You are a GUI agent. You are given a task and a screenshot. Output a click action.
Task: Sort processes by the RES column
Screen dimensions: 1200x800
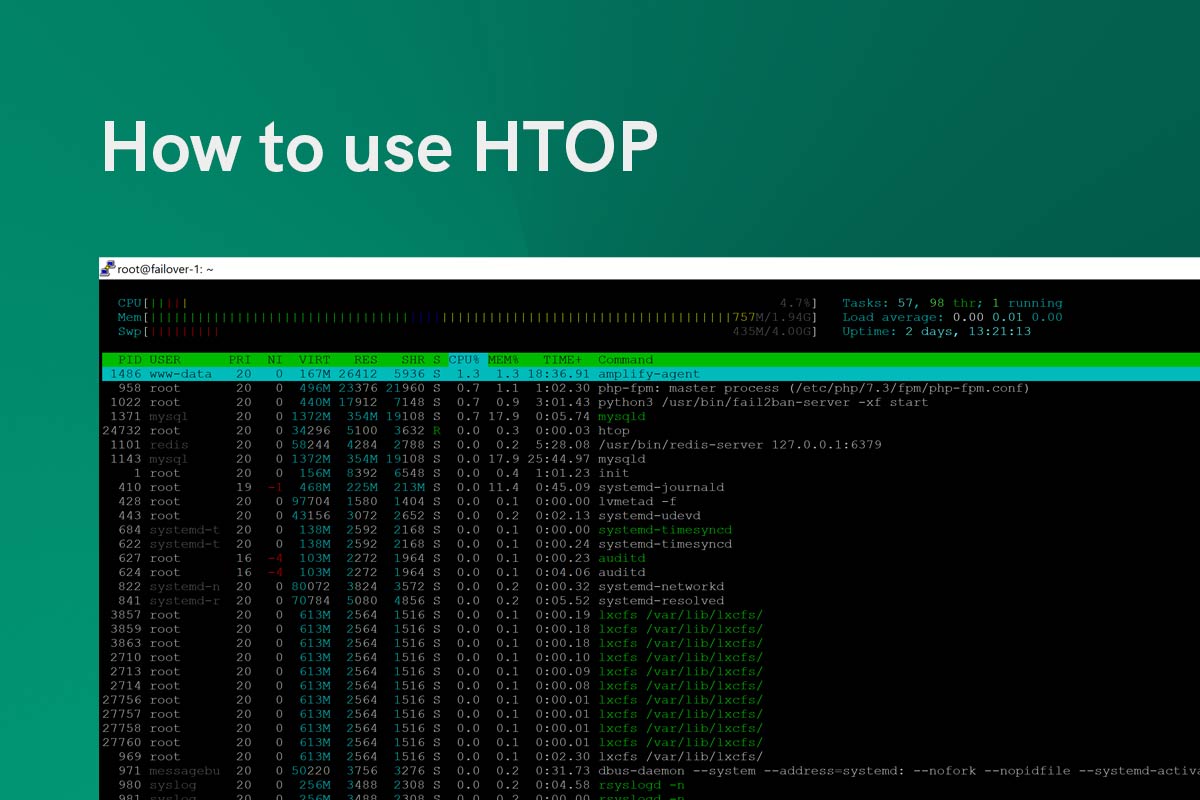point(364,359)
